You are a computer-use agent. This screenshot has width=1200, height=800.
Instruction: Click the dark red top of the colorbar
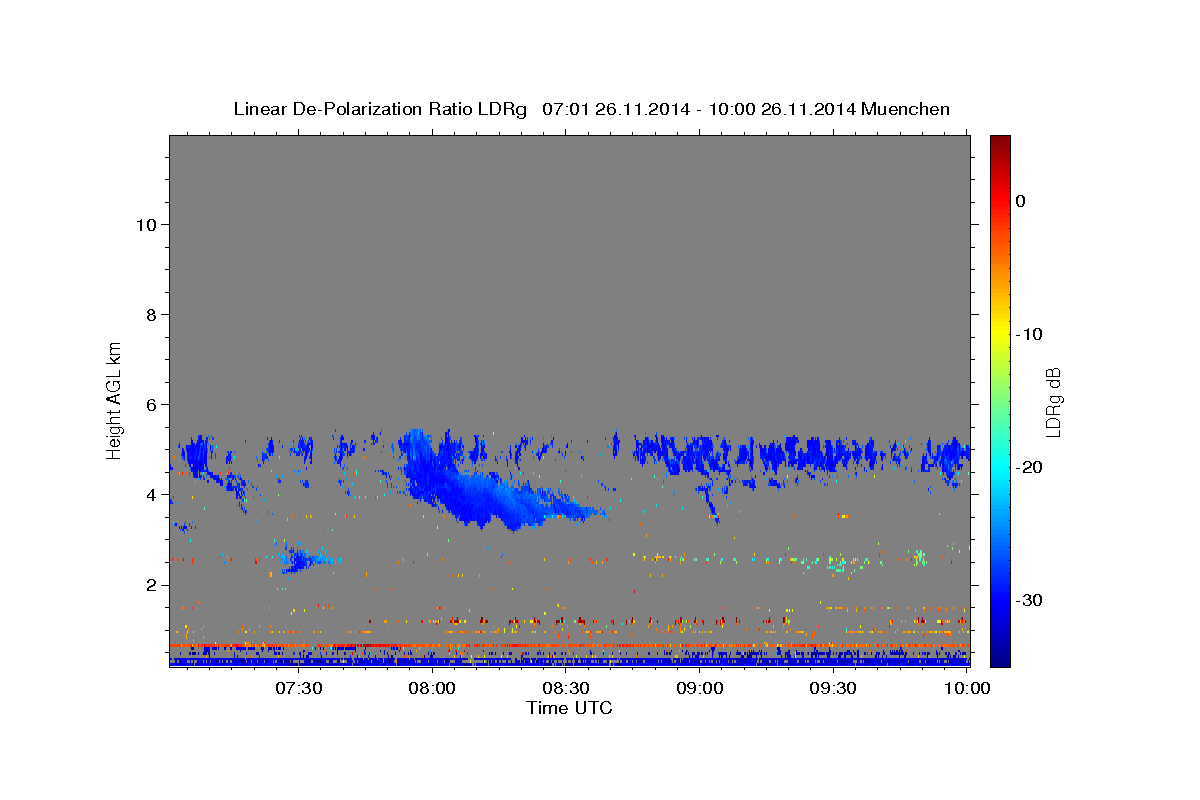1000,145
